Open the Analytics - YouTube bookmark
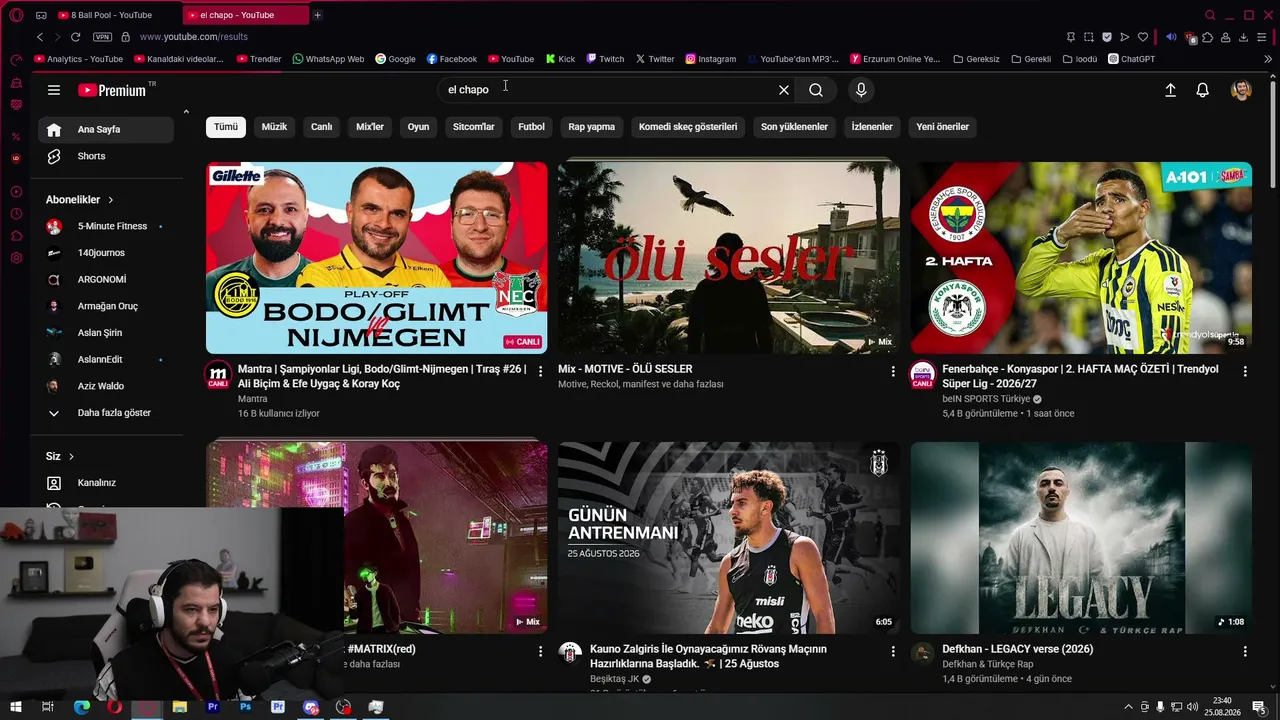 78,59
